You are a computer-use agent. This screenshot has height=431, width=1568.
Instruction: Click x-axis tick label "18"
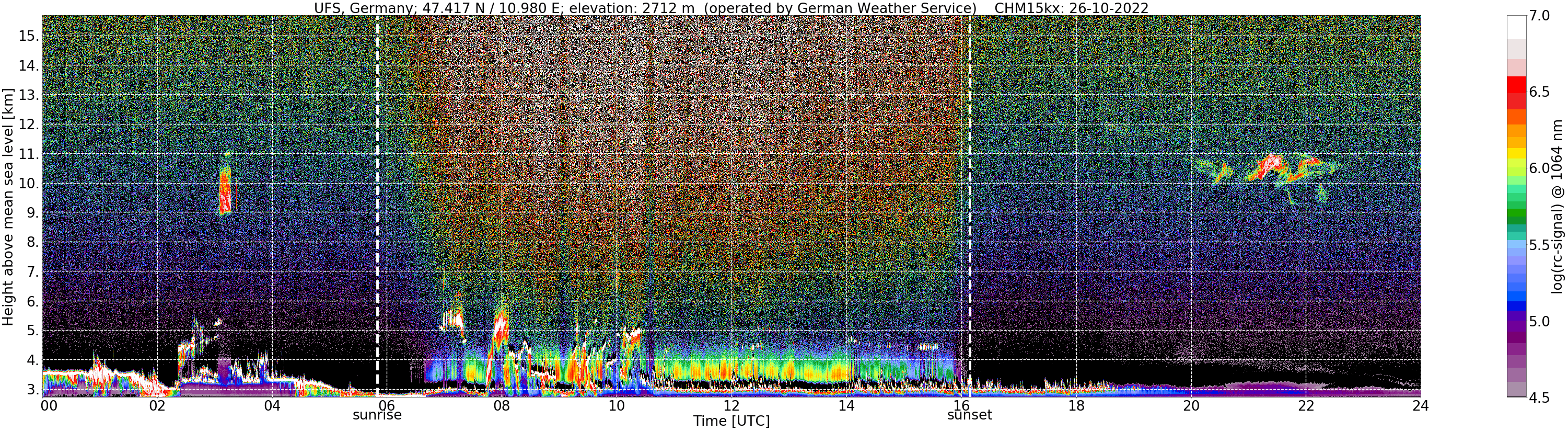click(1076, 405)
